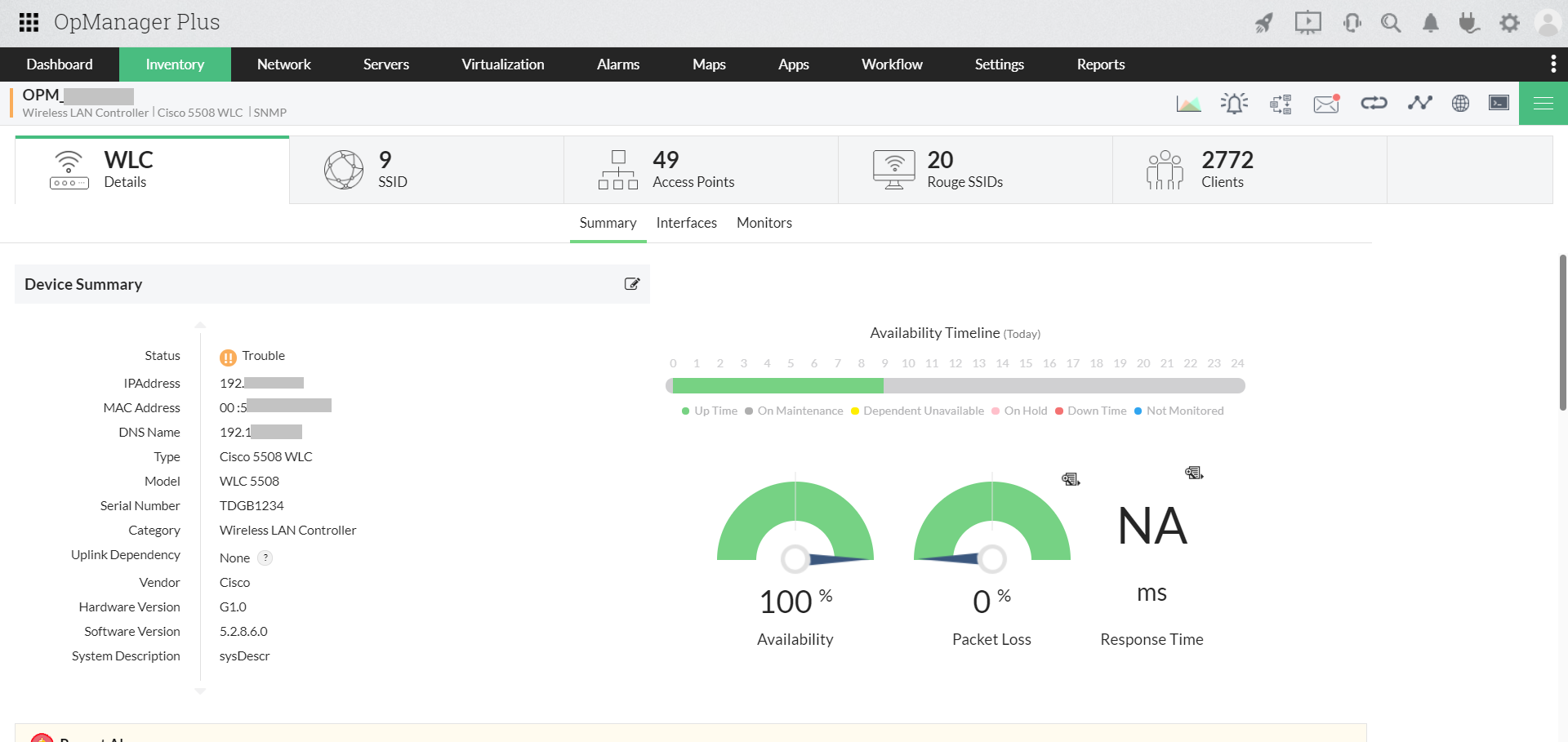Screen dimensions: 1568x742
Task: Switch to the Interfaces tab
Action: [x=686, y=223]
